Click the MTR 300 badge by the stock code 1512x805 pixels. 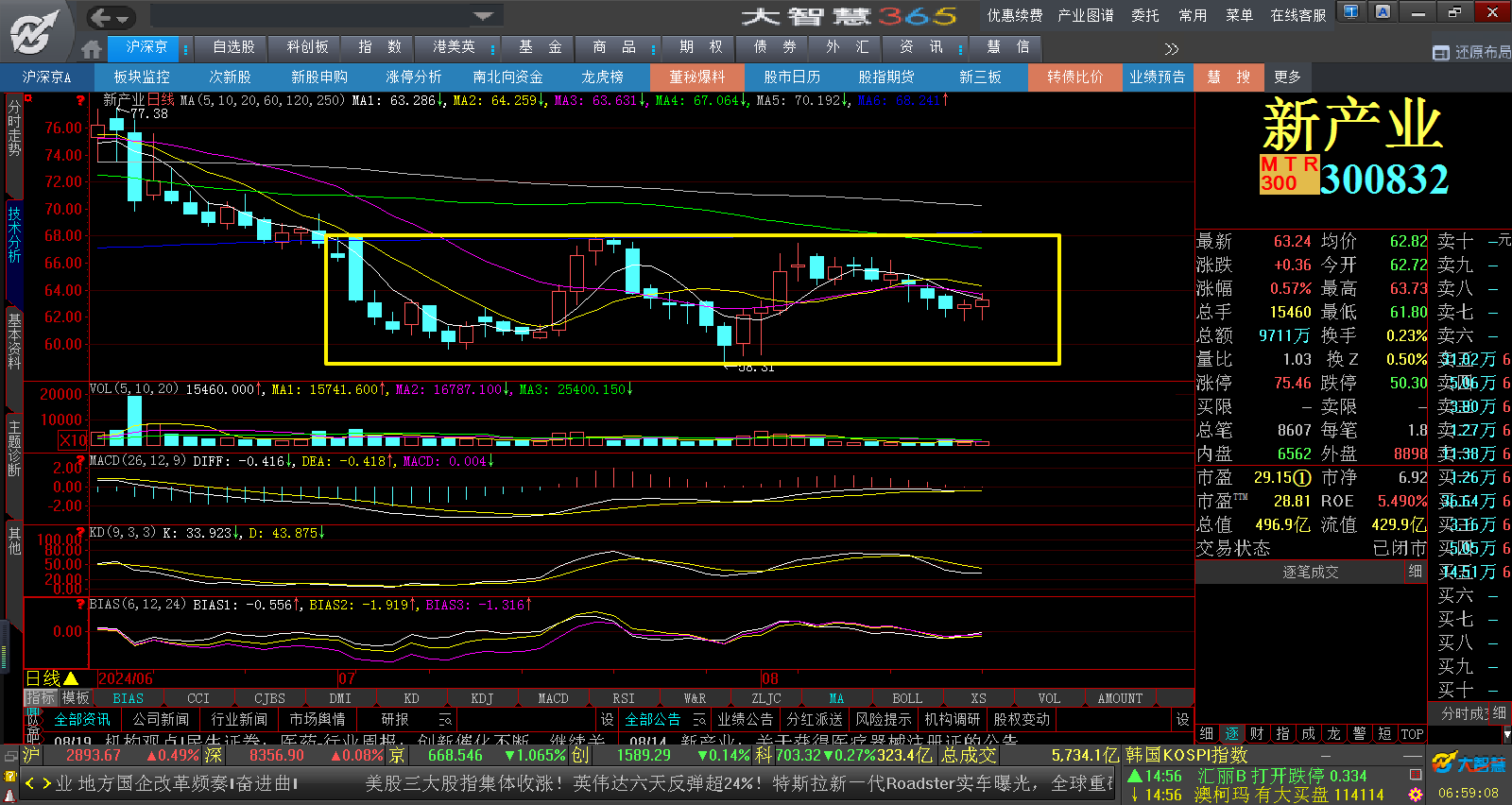point(1289,175)
